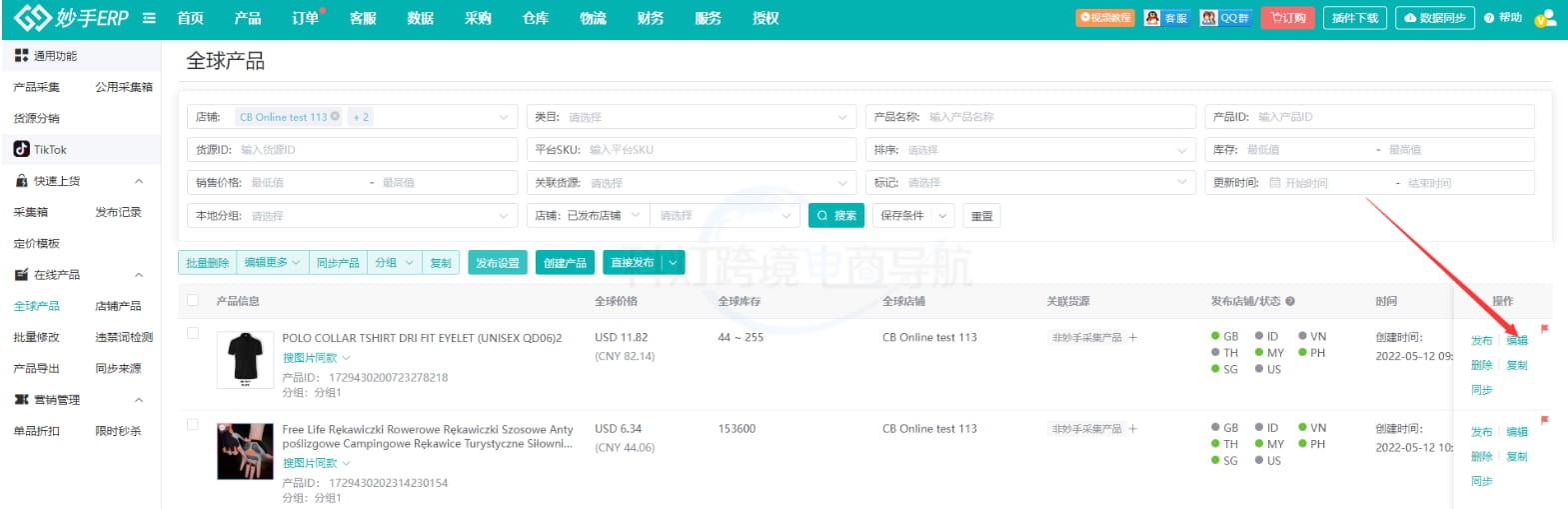Open the 分组 toolbar dropdown
Screen dimensions: 1568x509
click(x=394, y=262)
